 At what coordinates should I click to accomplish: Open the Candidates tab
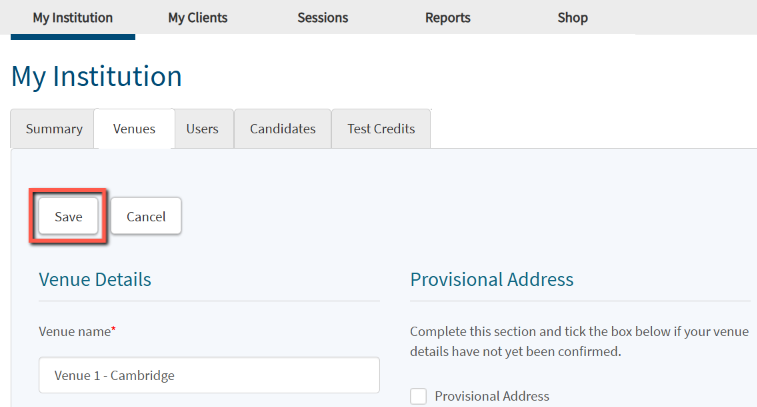click(x=283, y=129)
